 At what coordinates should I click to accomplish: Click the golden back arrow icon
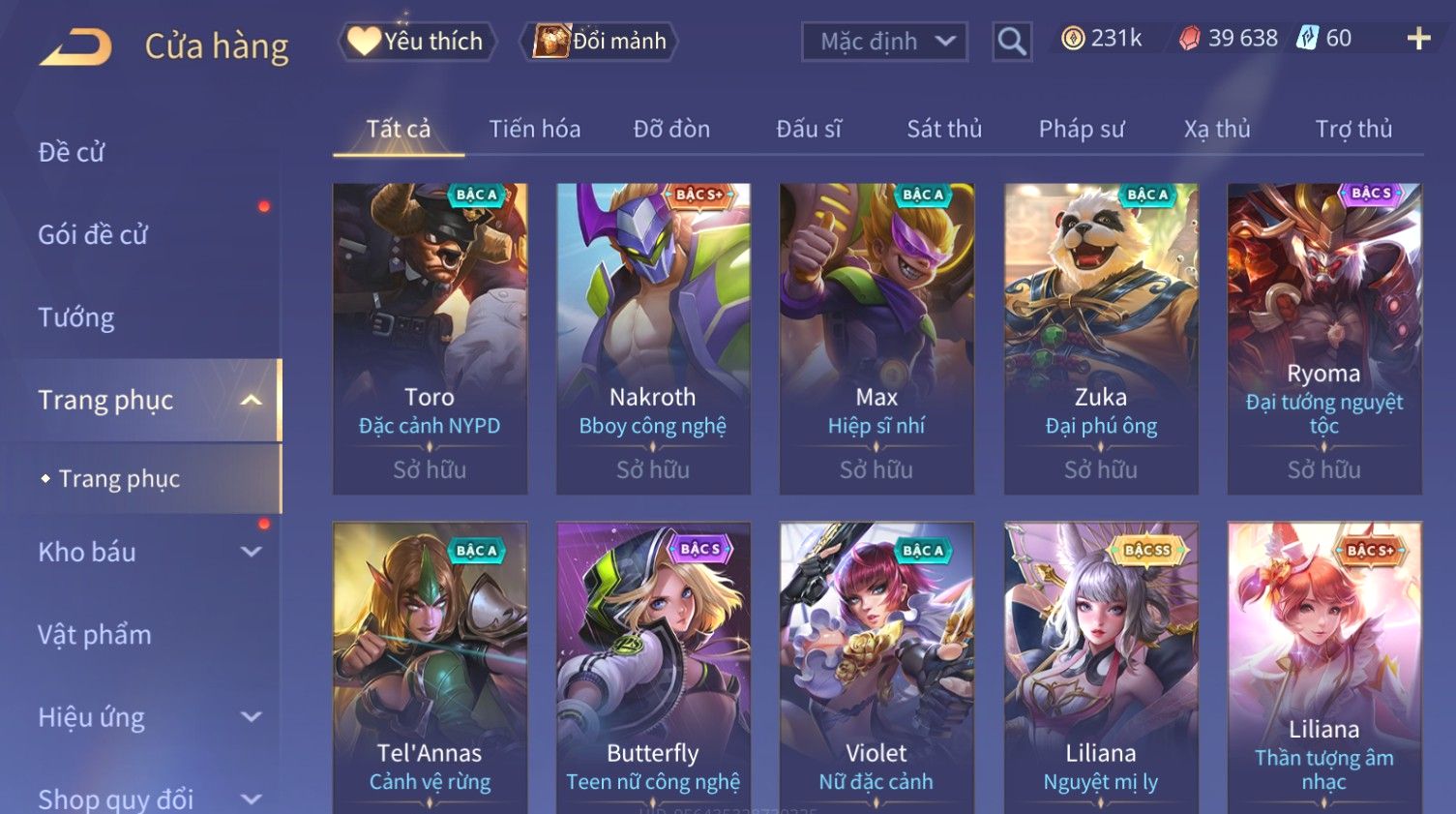point(75,46)
